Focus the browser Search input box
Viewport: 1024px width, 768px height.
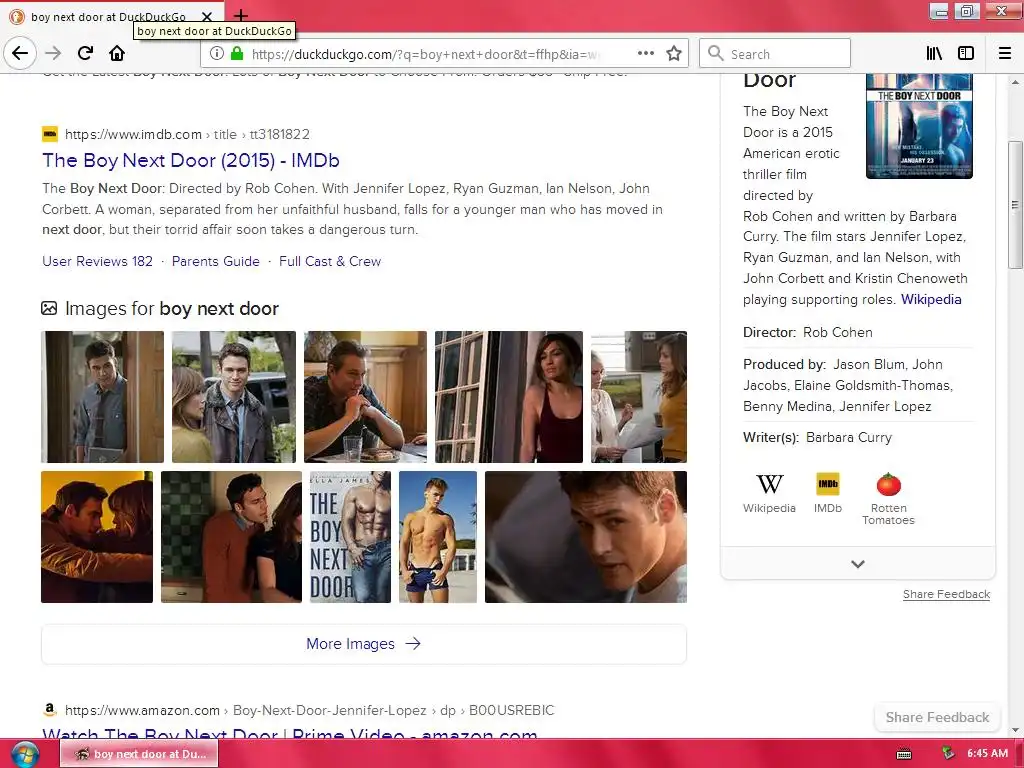click(775, 54)
